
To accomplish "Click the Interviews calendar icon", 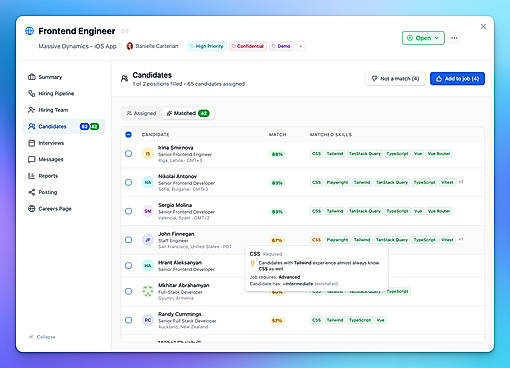I will coord(32,143).
